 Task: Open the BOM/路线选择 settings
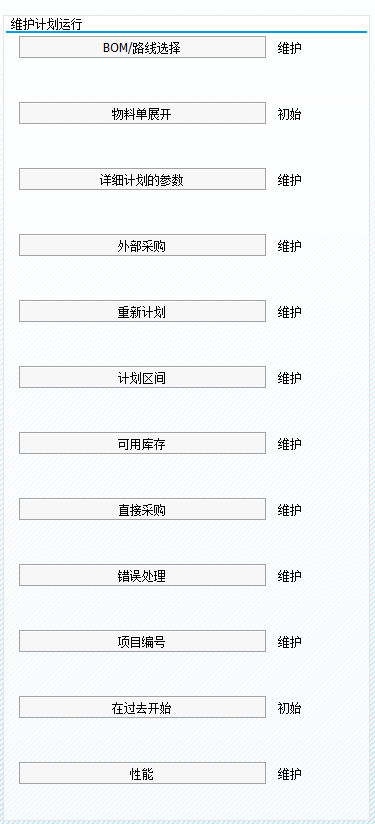[142, 47]
